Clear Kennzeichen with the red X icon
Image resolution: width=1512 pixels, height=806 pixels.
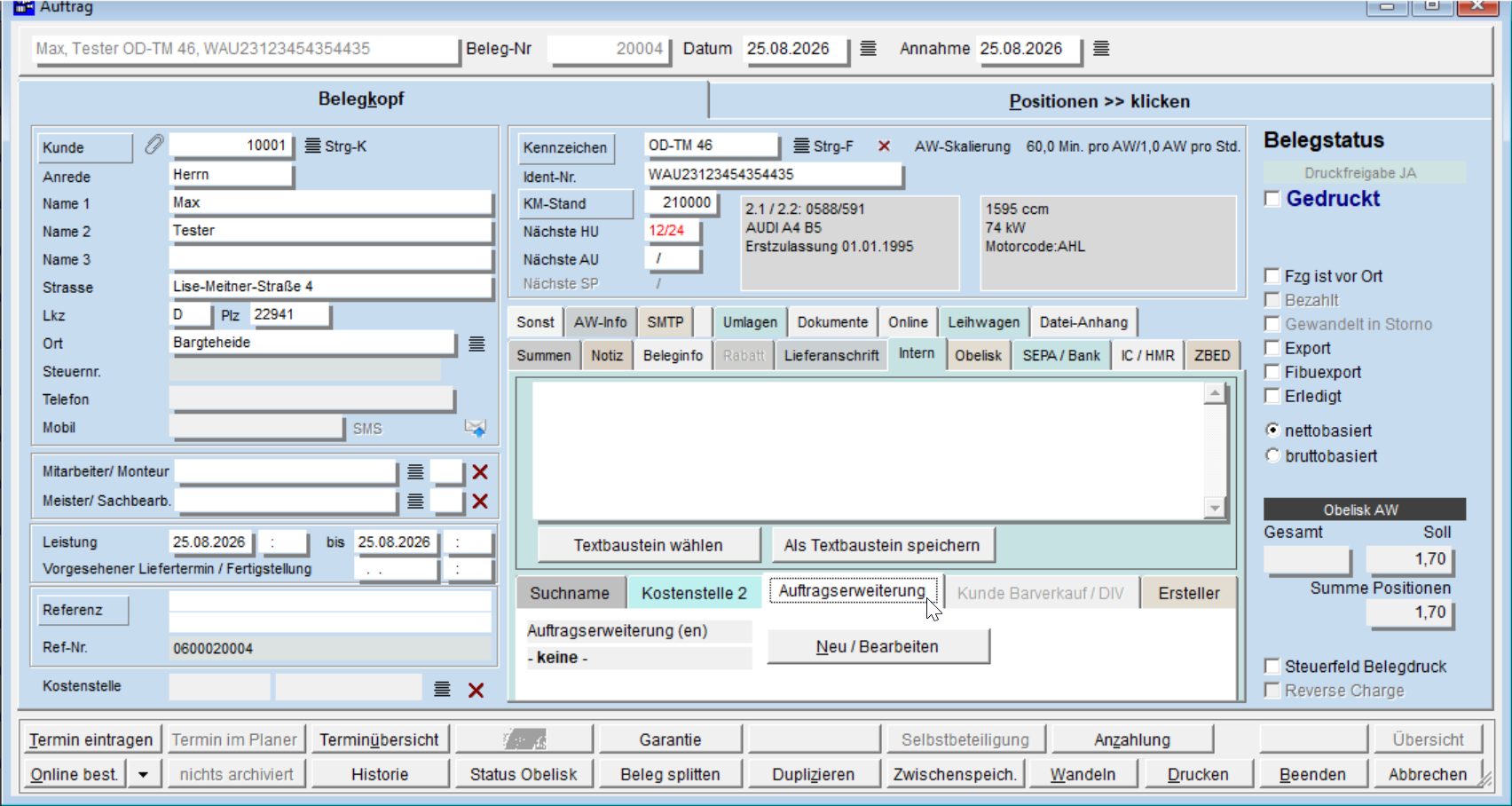[884, 146]
